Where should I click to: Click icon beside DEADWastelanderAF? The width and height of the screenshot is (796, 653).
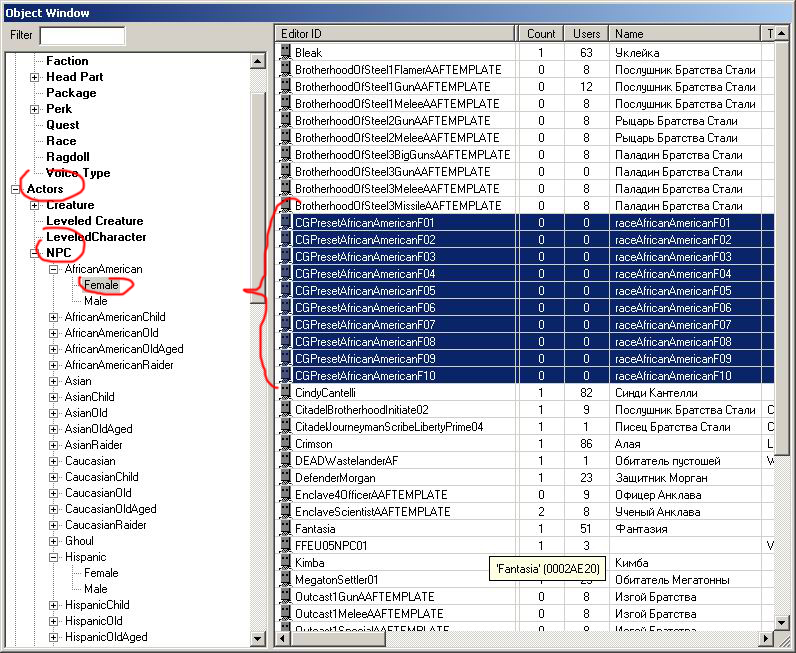tap(286, 461)
